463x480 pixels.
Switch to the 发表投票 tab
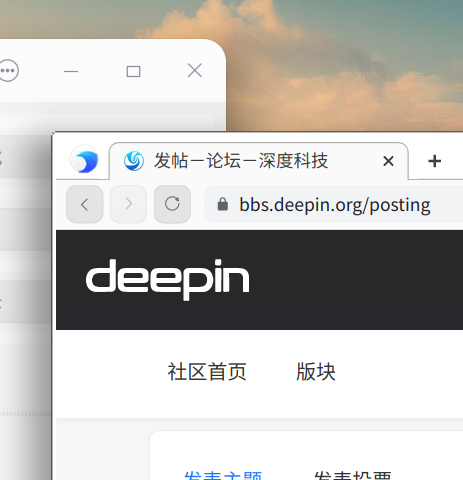pos(353,475)
